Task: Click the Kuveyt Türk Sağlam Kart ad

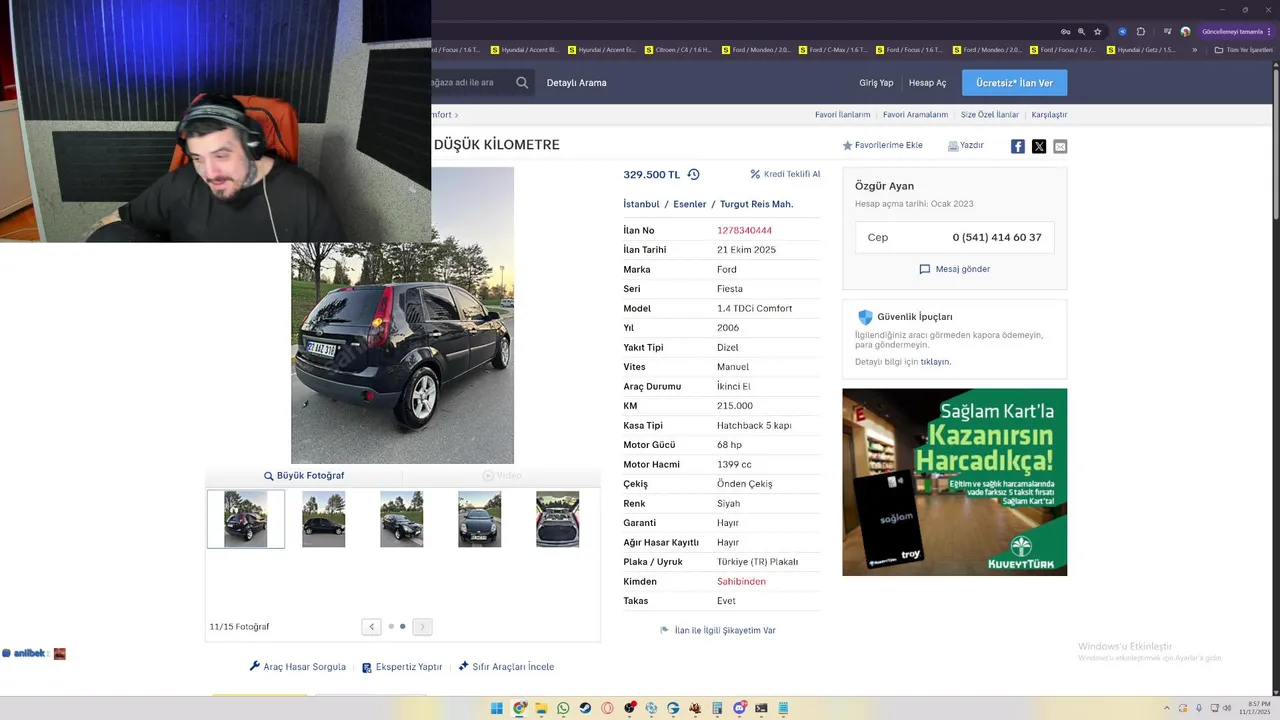Action: (x=954, y=482)
